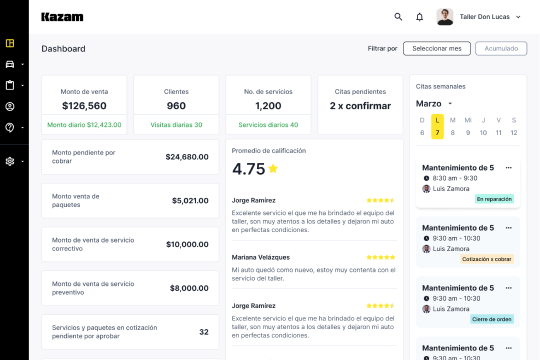Open the Marzo month dropdown
The width and height of the screenshot is (540, 360).
pos(450,104)
